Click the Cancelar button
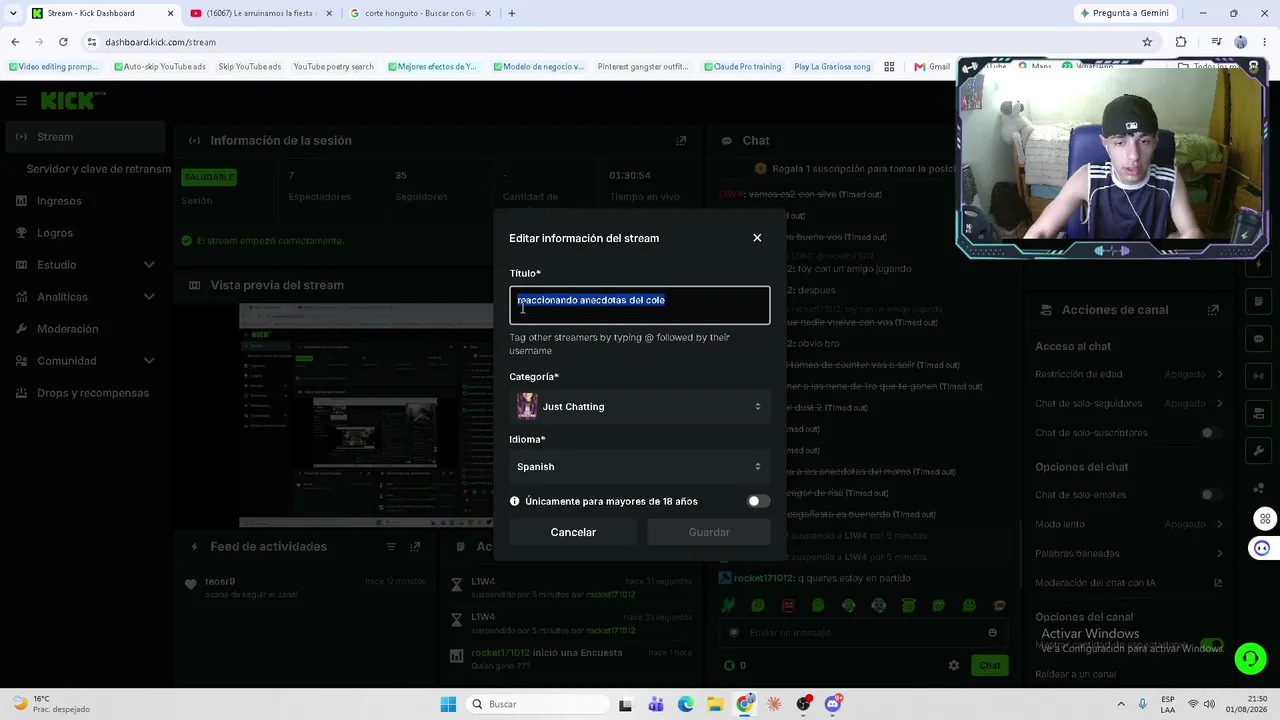Image resolution: width=1280 pixels, height=720 pixels. tap(573, 532)
